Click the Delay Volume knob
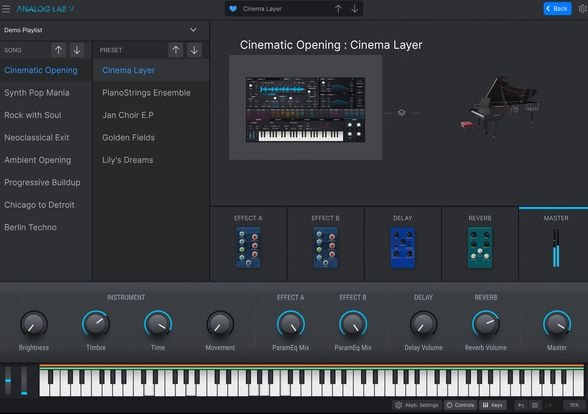Screen dimensions: 588x414 423,324
